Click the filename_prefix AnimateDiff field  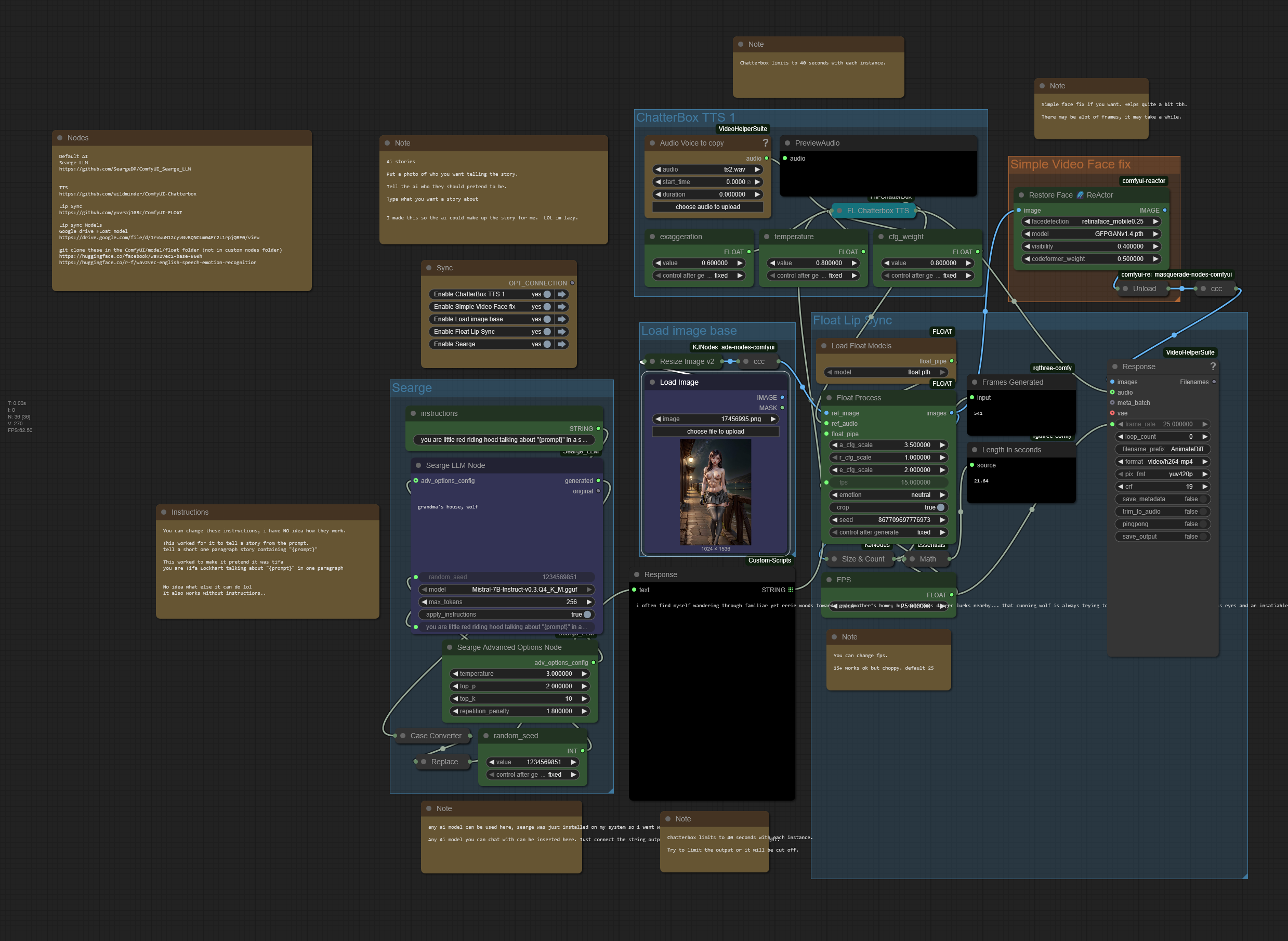pyautogui.click(x=1162, y=449)
